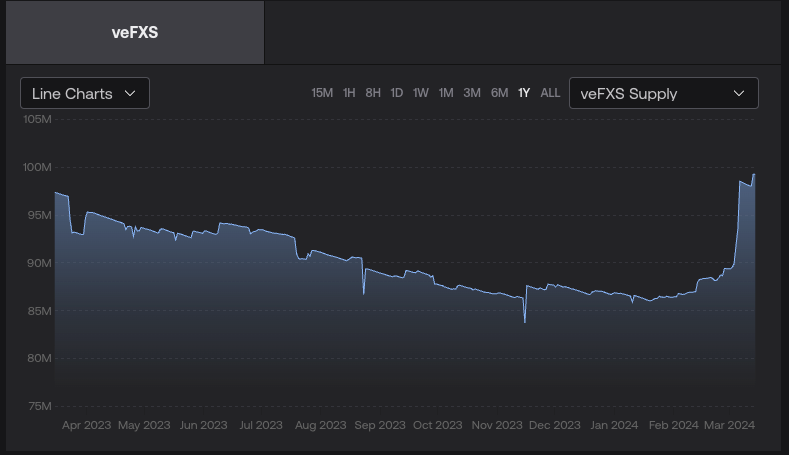Select the 8H time range
Viewport: 789px width, 455px height.
click(373, 93)
